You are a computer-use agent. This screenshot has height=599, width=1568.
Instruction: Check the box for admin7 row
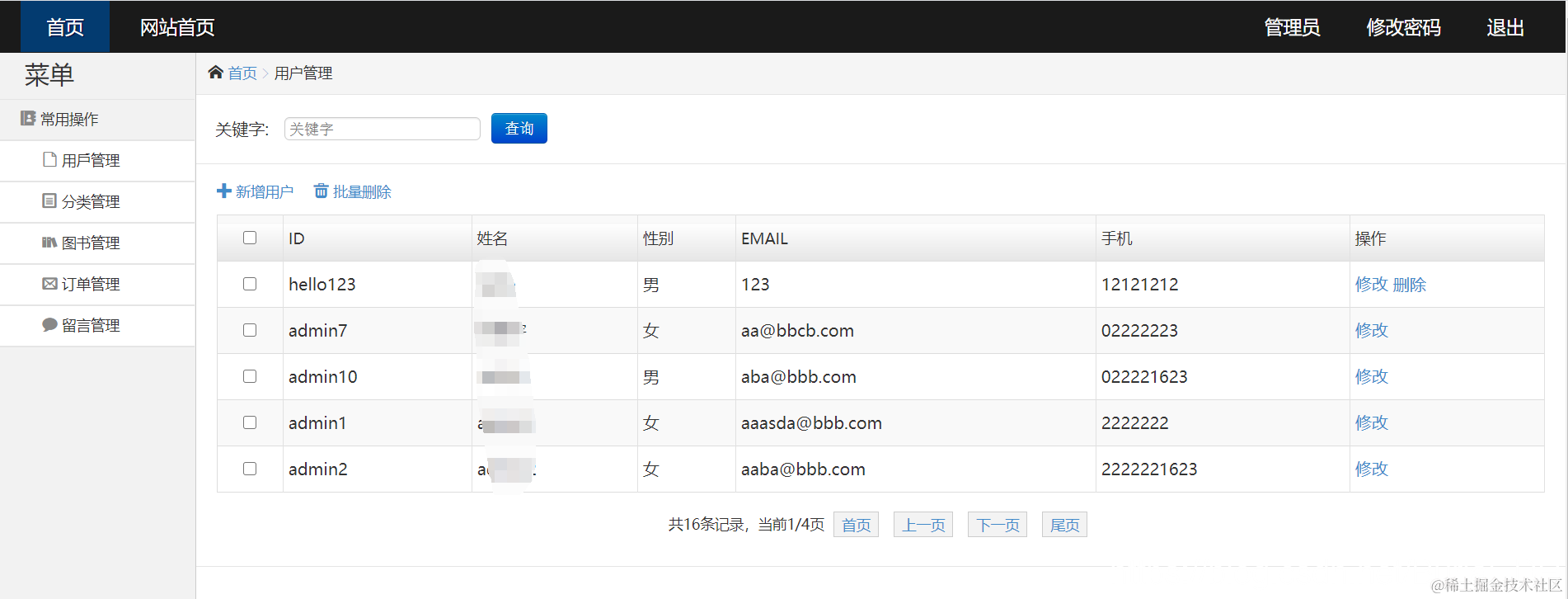coord(250,330)
